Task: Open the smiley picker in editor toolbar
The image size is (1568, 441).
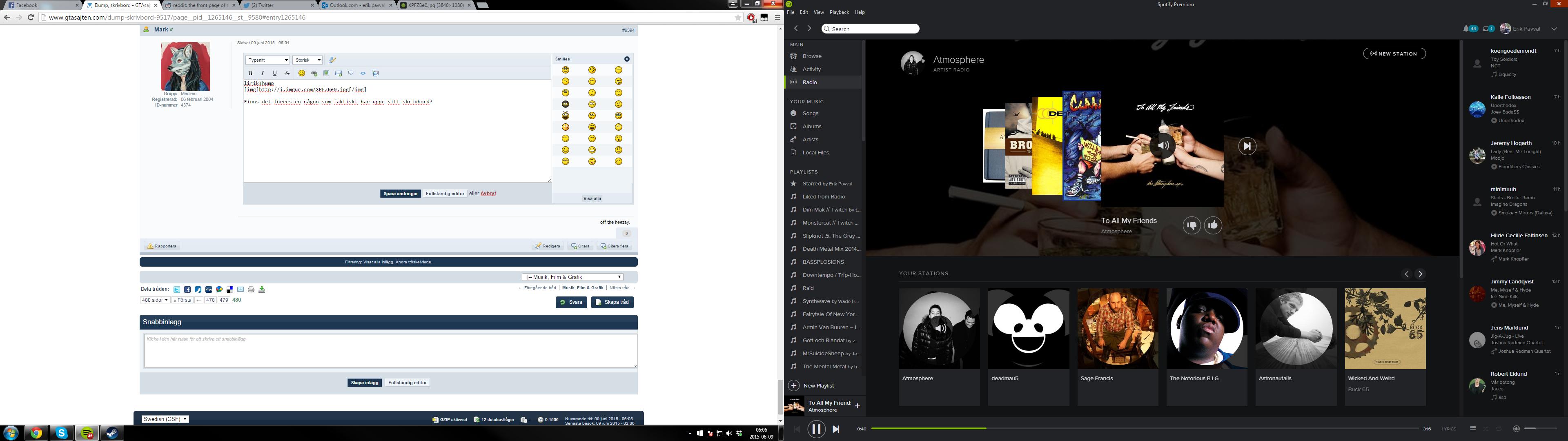Action: 301,73
